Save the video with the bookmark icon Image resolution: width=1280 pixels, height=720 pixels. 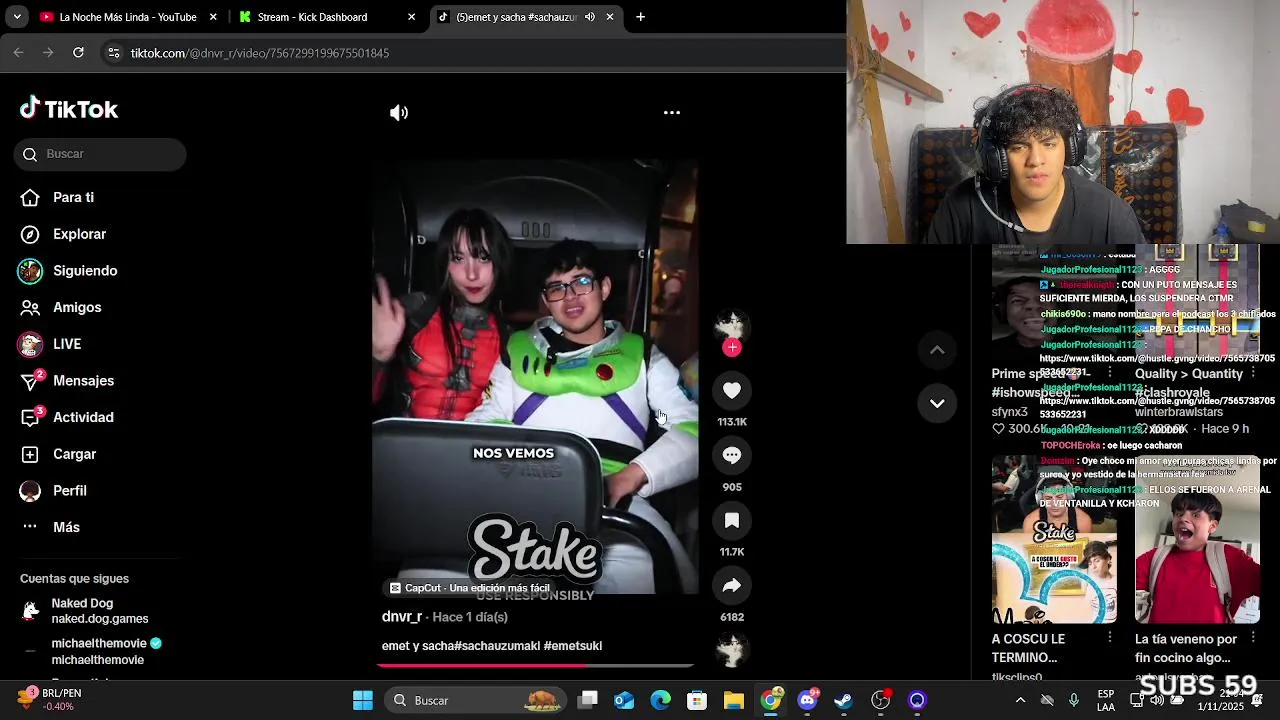click(732, 520)
